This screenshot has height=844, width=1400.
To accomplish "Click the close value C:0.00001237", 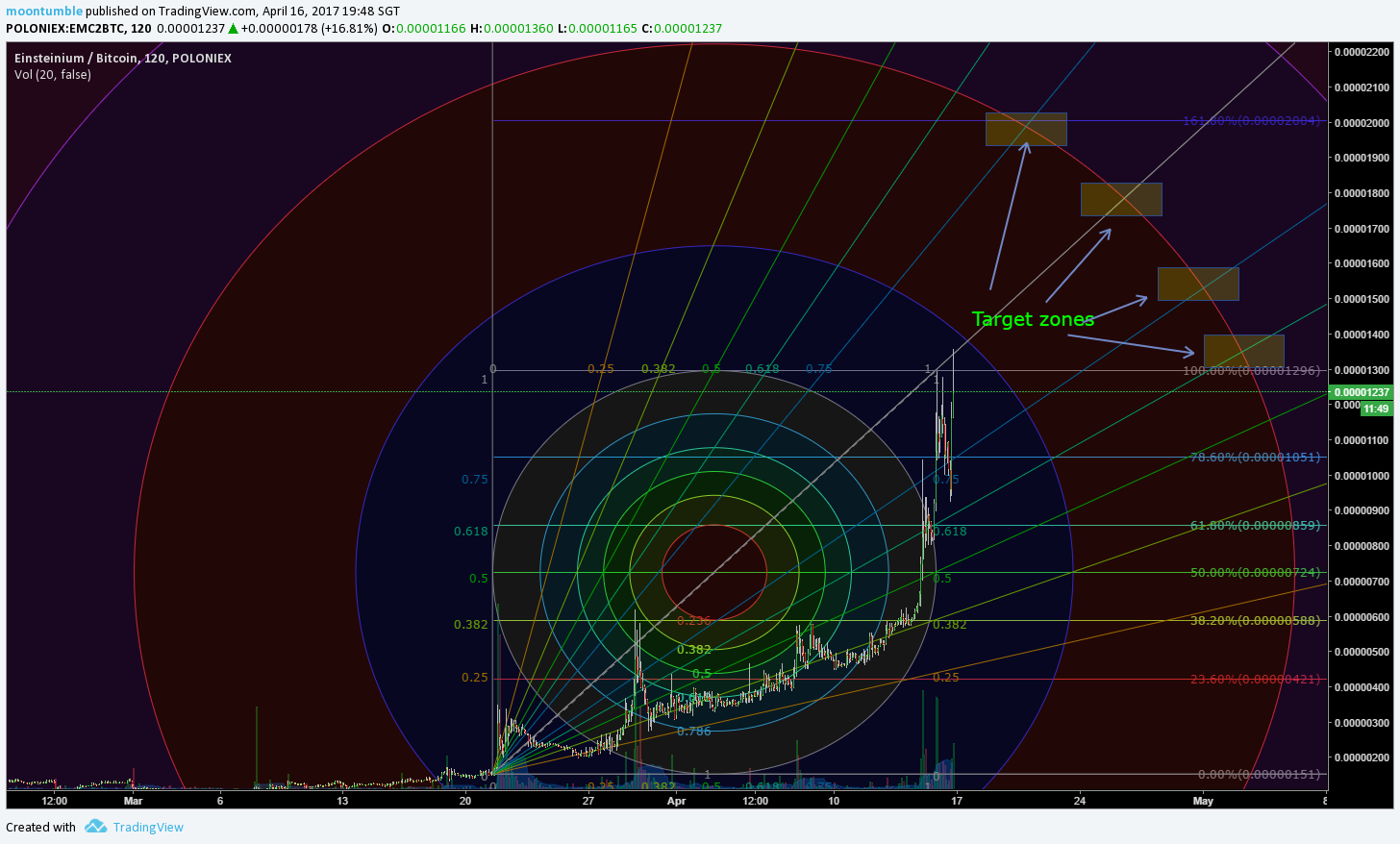I will [x=682, y=29].
